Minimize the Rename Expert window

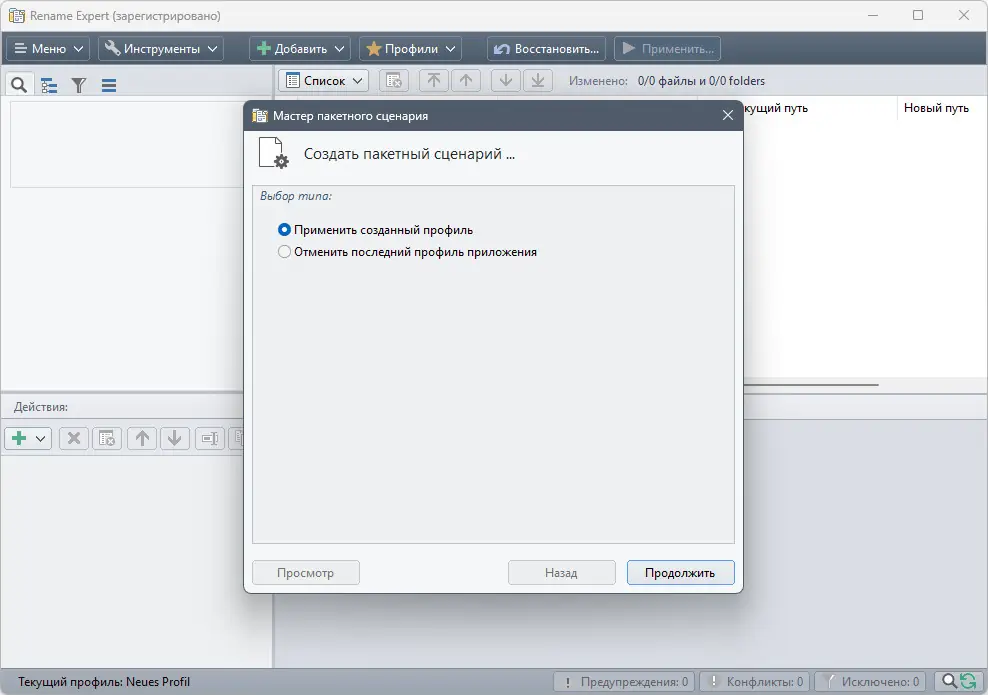pyautogui.click(x=873, y=15)
